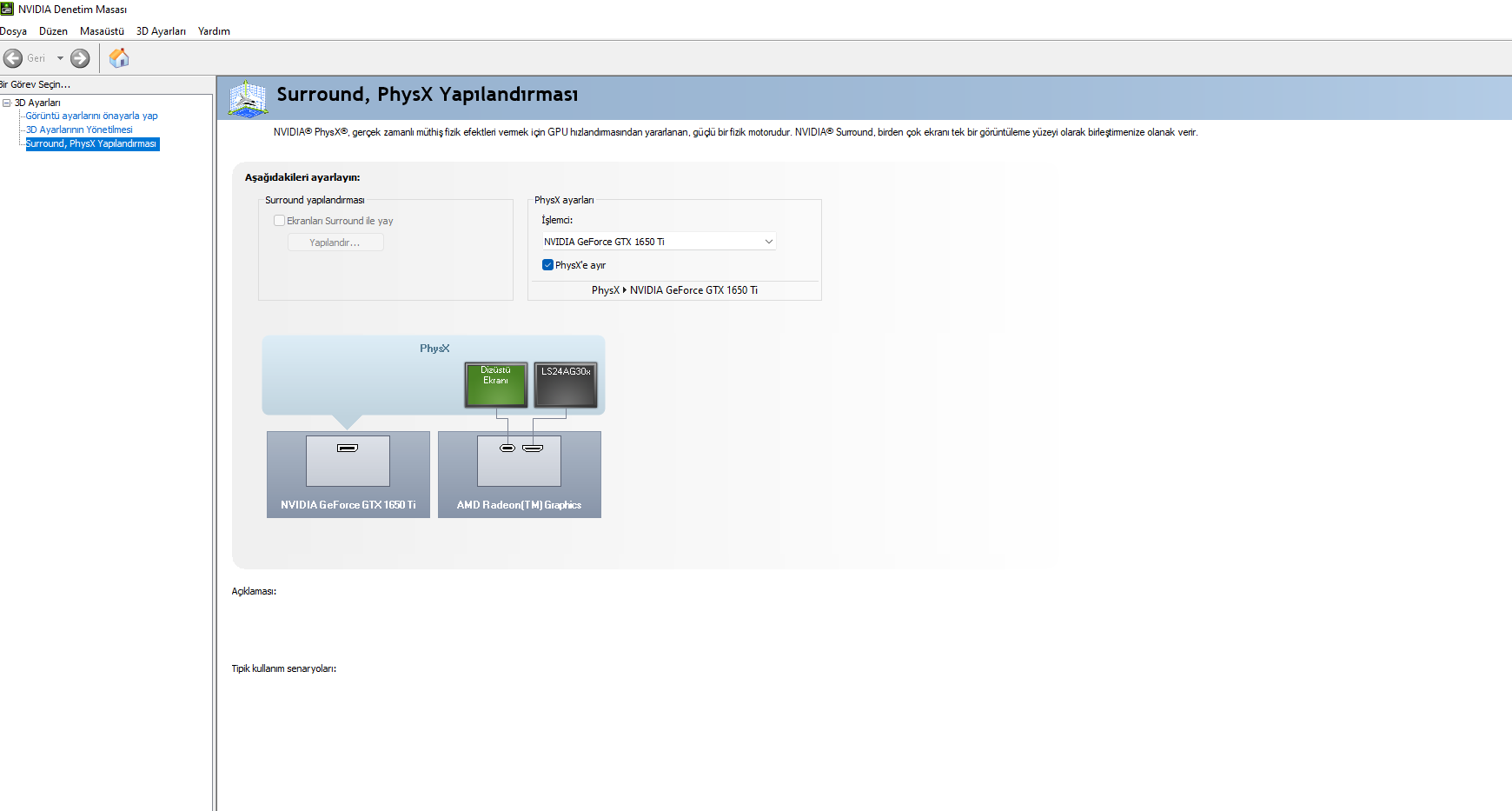Click the second AMD Radeon port icon
Screen dimensions: 1512x811
point(533,449)
